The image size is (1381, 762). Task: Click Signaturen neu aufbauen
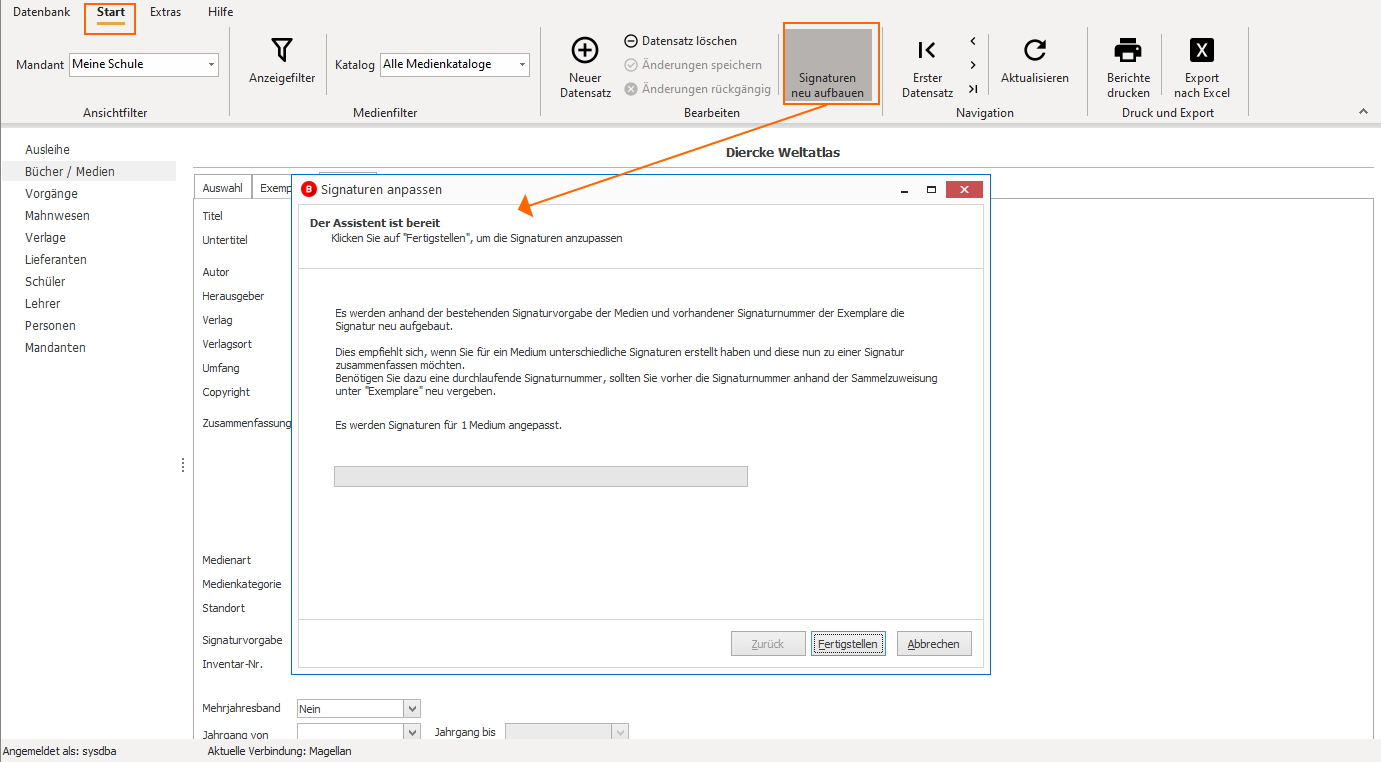click(x=827, y=65)
